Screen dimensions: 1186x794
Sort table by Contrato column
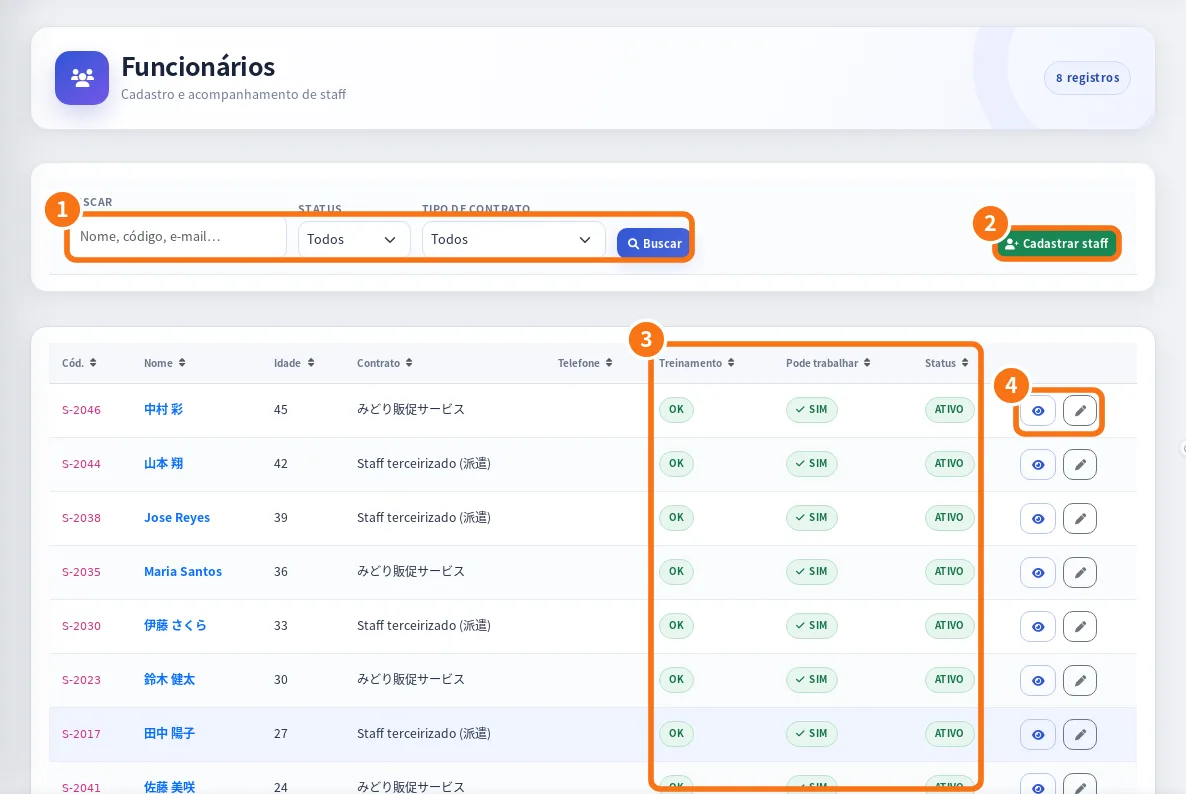pos(385,363)
